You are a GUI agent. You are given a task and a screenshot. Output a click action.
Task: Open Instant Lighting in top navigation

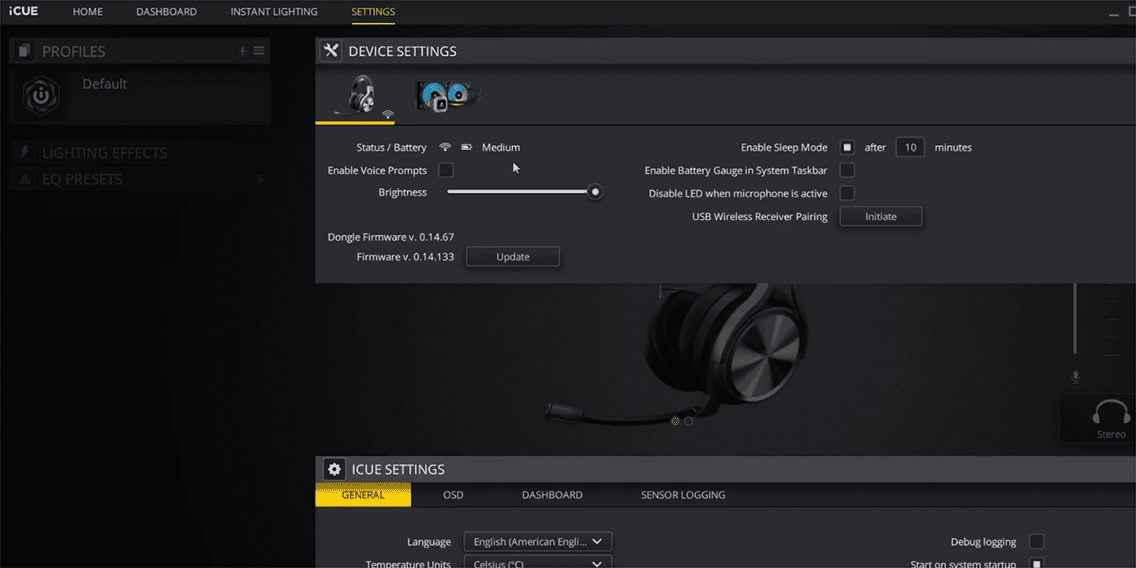coord(274,12)
